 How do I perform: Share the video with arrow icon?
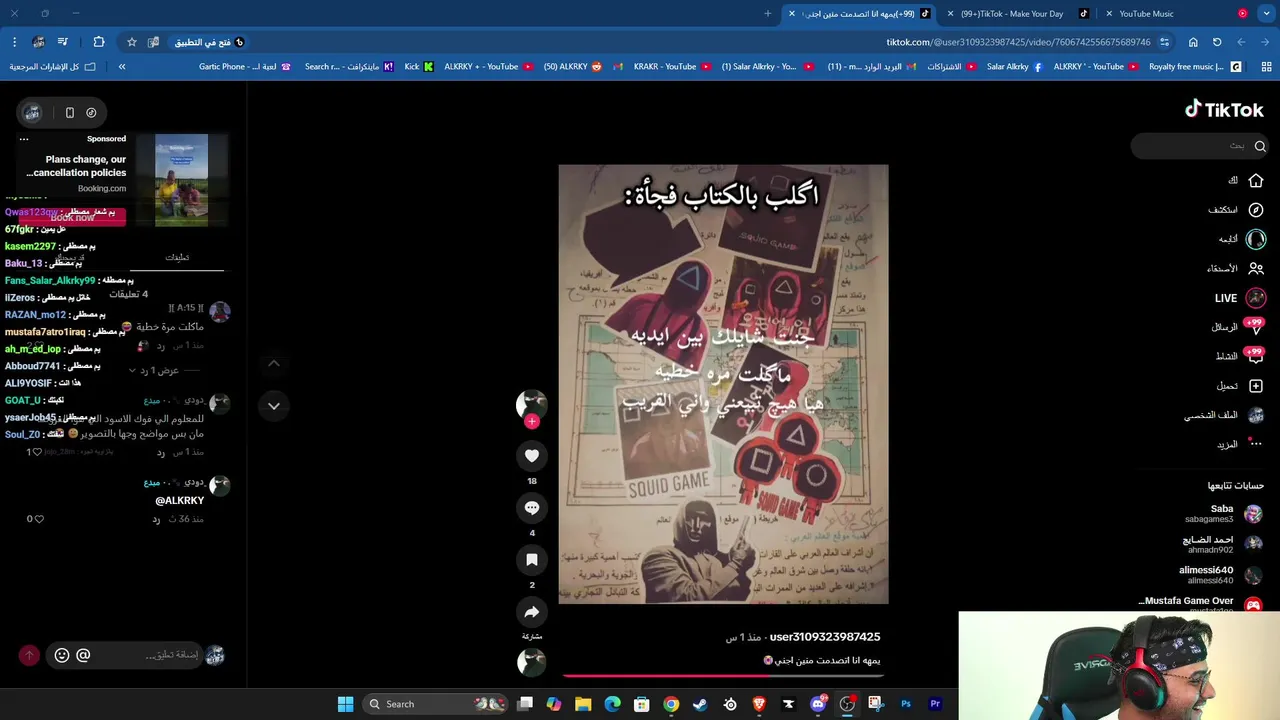tap(532, 612)
